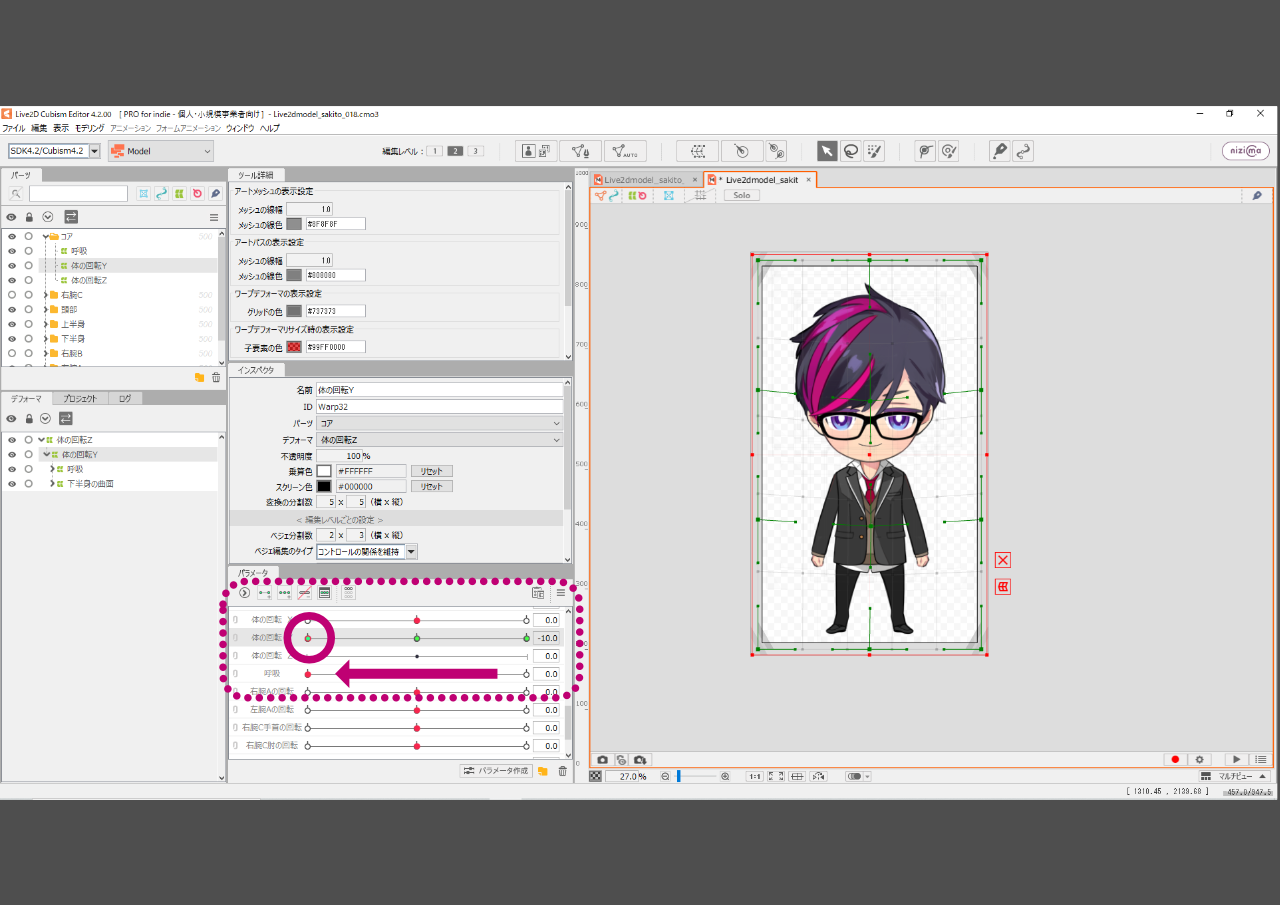This screenshot has width=1280, height=905.
Task: Open the マルチビュー dropdown
Action: click(1235, 776)
